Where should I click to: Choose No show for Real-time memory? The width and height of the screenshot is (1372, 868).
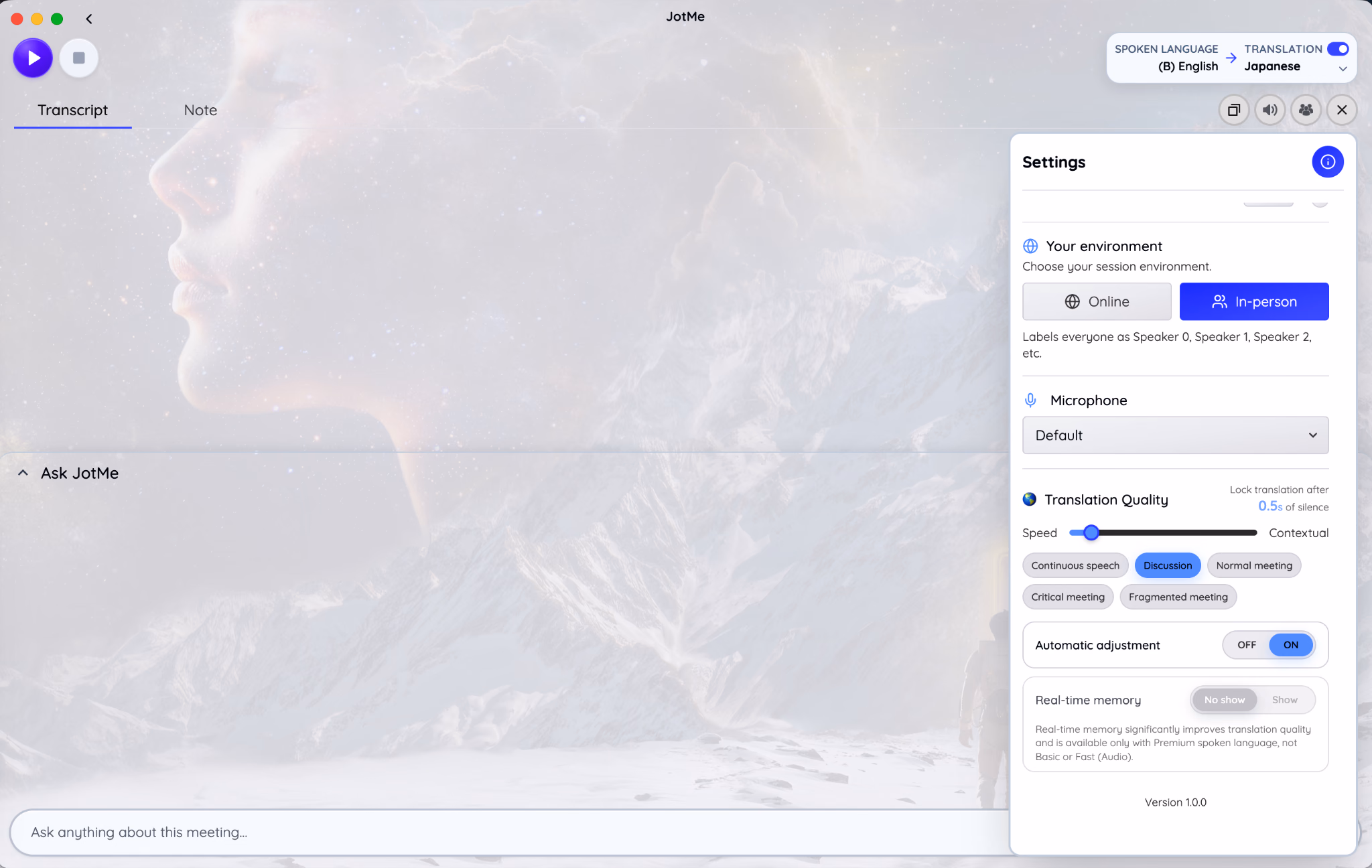tap(1225, 700)
